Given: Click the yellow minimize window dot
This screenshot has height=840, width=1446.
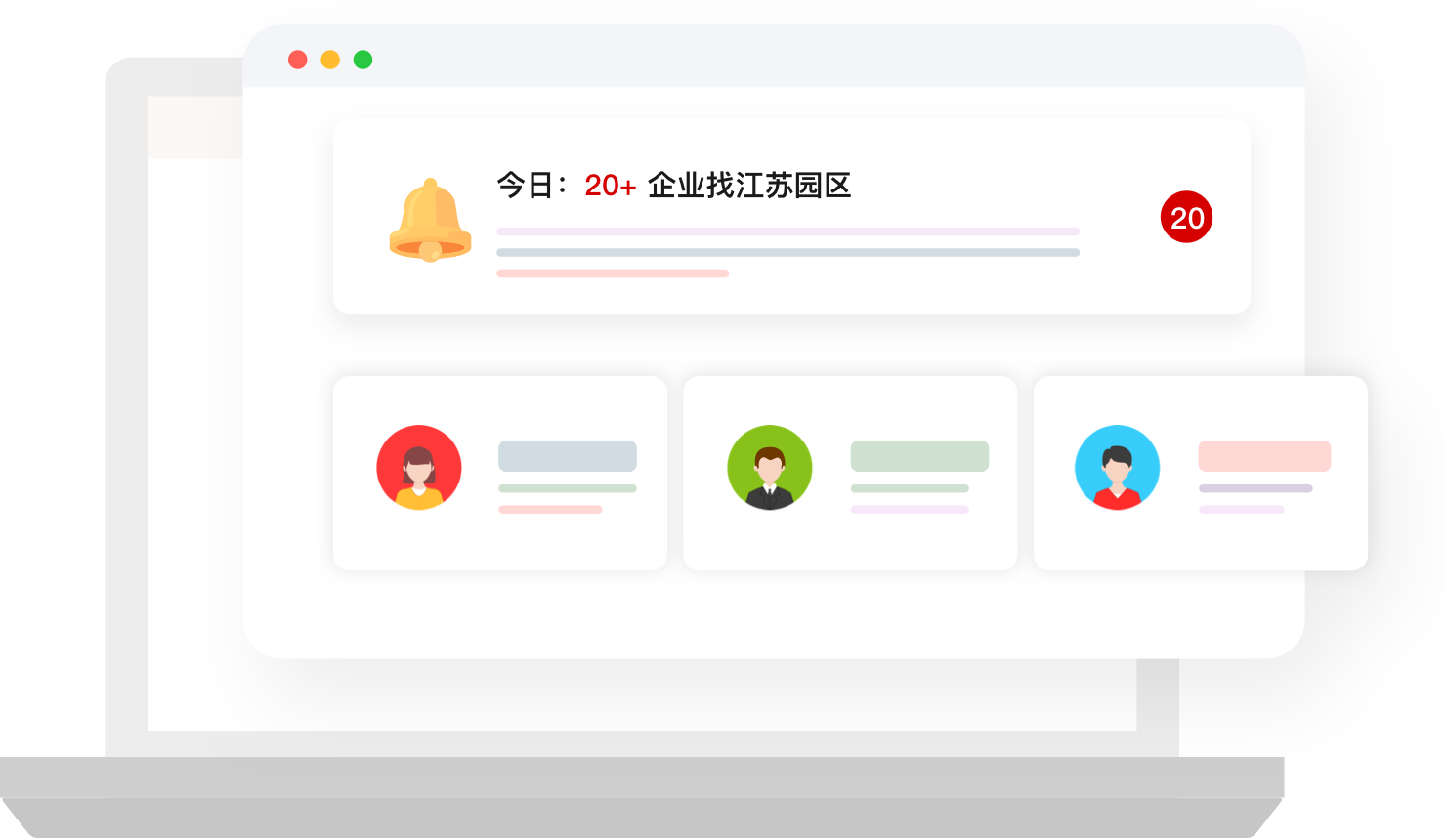Looking at the screenshot, I should point(330,60).
